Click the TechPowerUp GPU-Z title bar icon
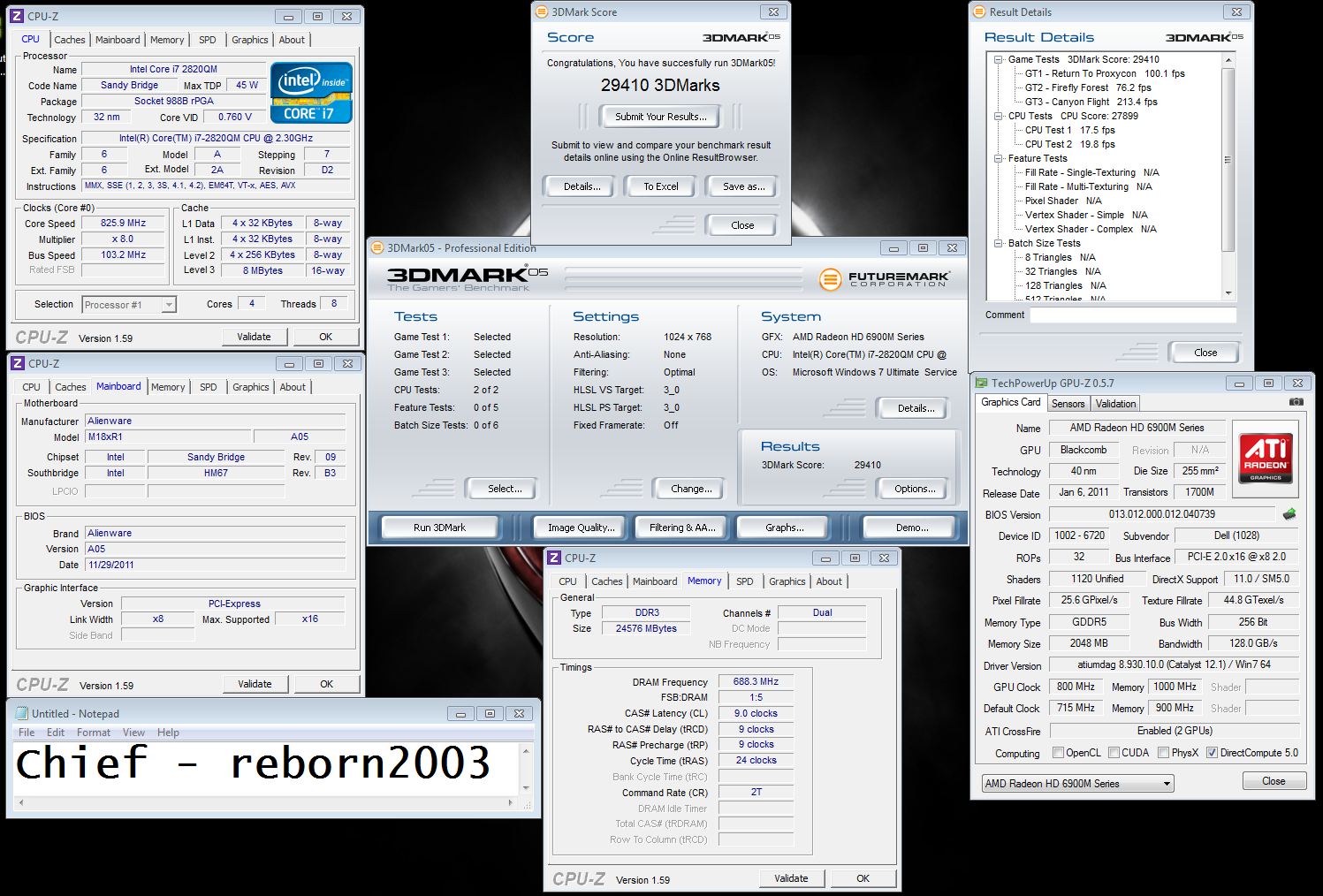Image resolution: width=1323 pixels, height=896 pixels. (x=981, y=383)
